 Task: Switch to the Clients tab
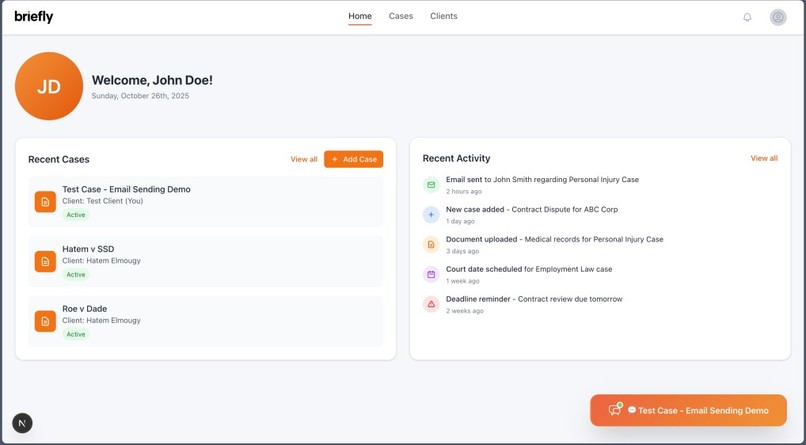(444, 16)
